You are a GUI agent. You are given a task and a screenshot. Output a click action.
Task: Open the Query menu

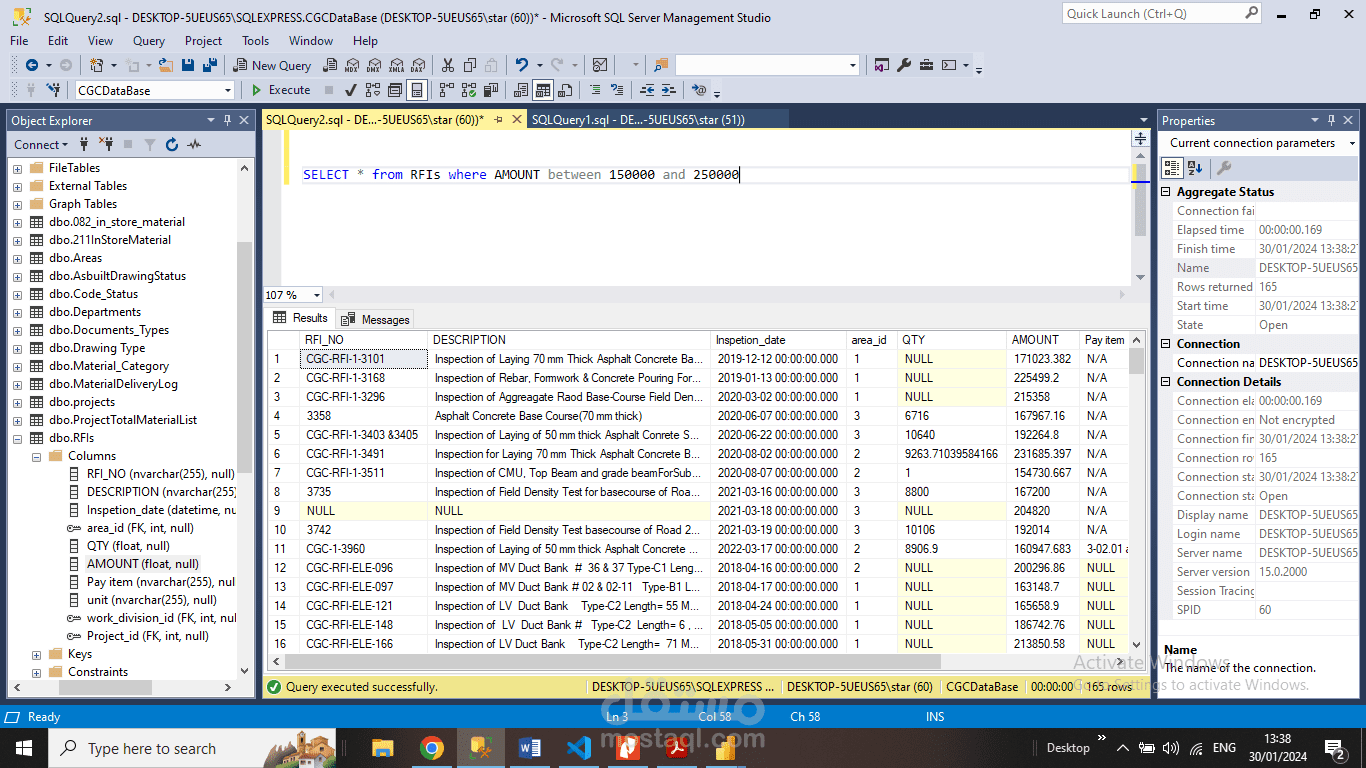[x=149, y=41]
